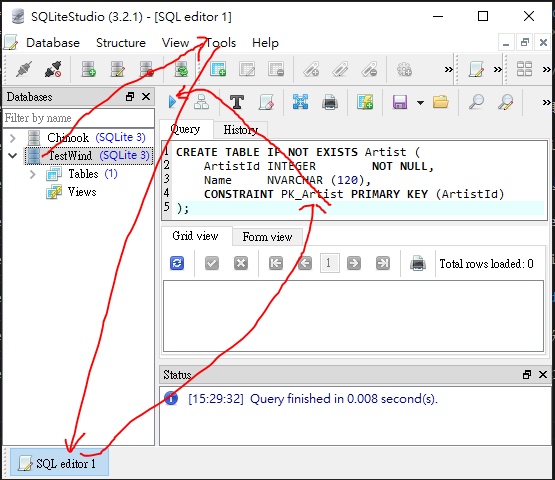Create a new table icon
The image size is (555, 480).
click(218, 69)
